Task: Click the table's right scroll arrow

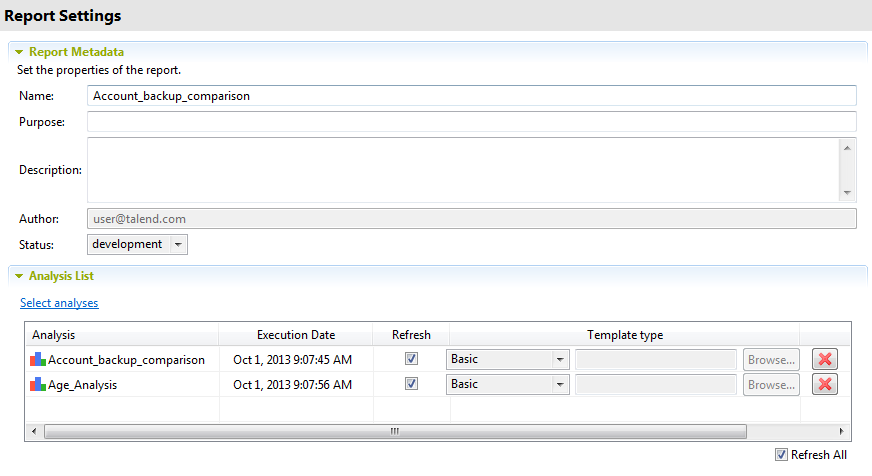Action: coord(841,431)
